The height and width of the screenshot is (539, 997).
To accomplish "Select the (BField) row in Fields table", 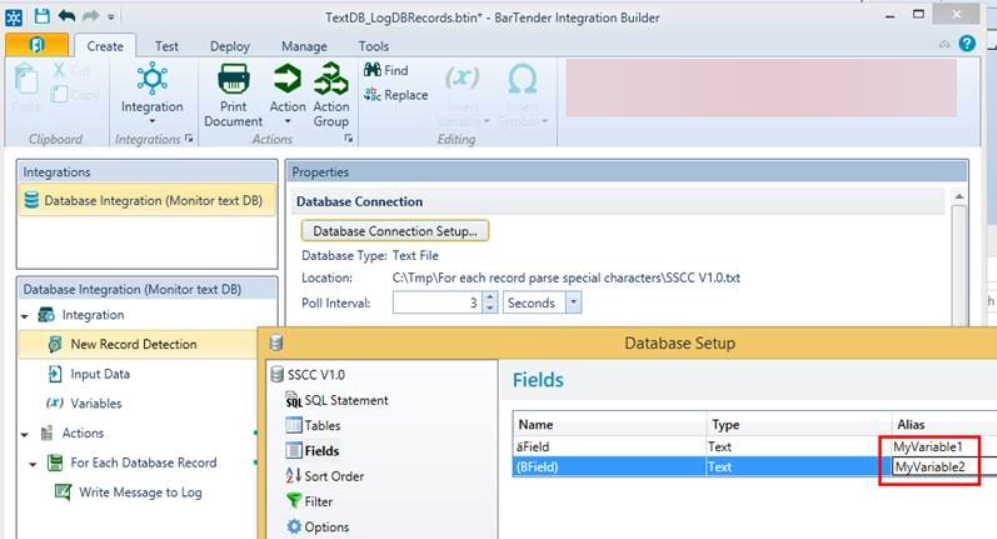I will [754, 467].
